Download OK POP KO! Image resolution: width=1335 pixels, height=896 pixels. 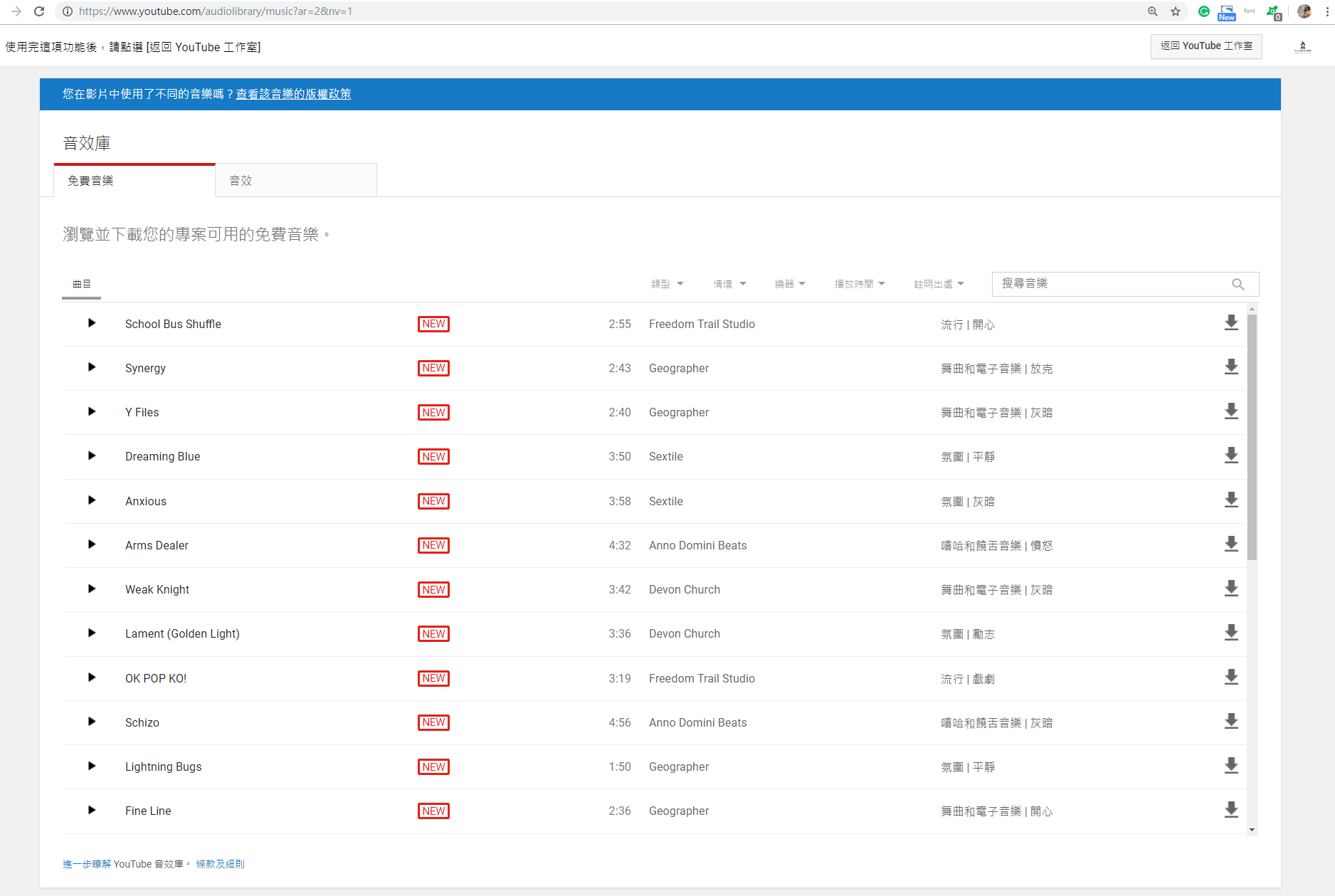coord(1231,678)
